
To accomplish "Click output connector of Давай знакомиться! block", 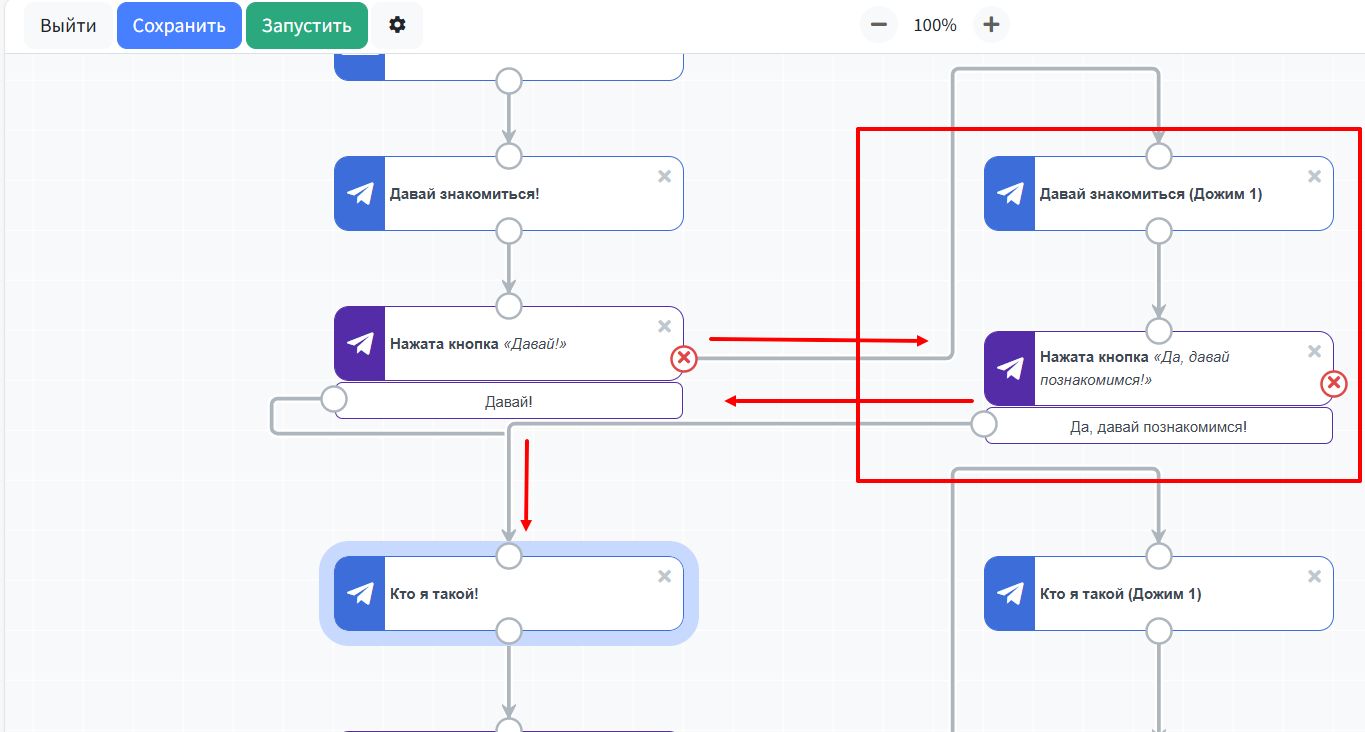I will (509, 231).
